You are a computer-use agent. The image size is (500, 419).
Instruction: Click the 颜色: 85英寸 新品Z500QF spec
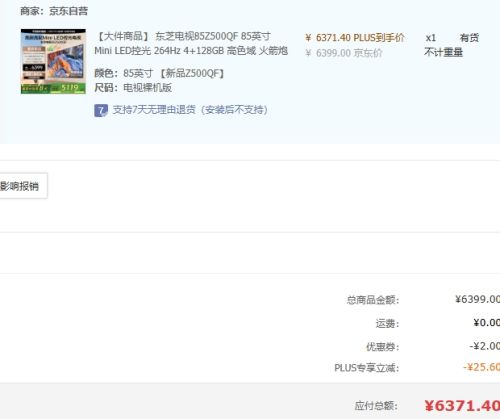pos(159,73)
